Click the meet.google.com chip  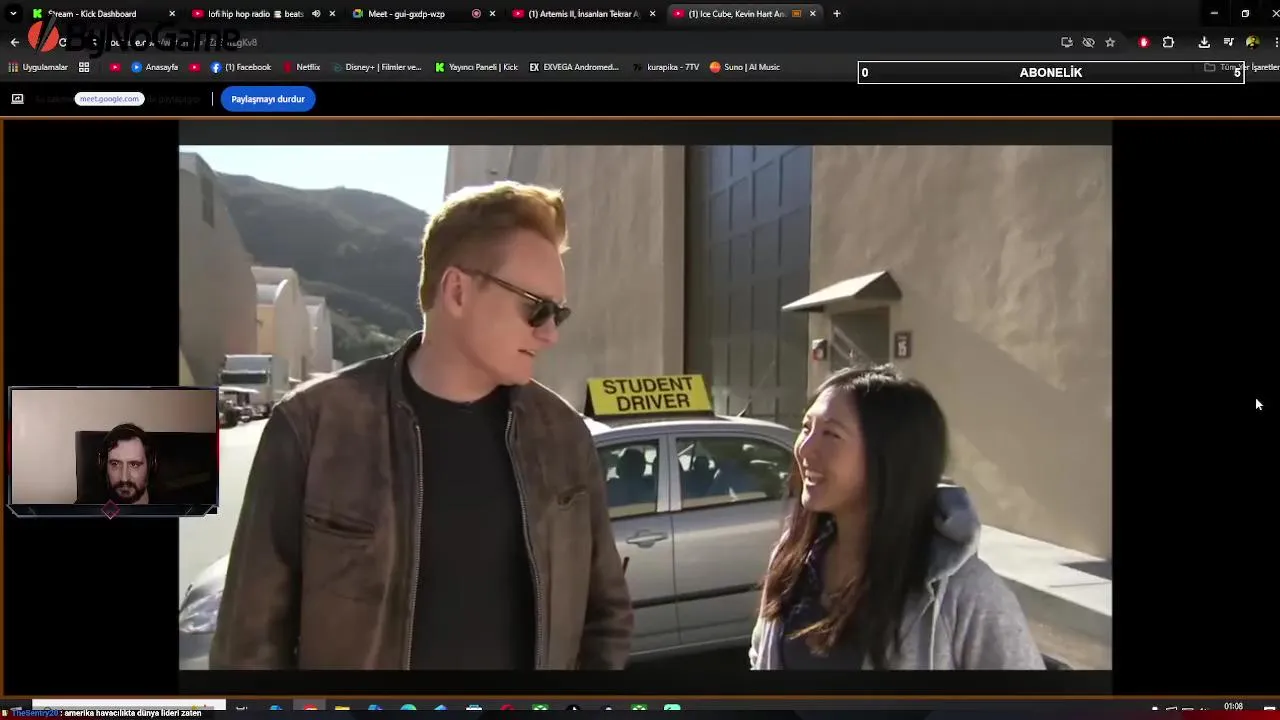click(109, 99)
